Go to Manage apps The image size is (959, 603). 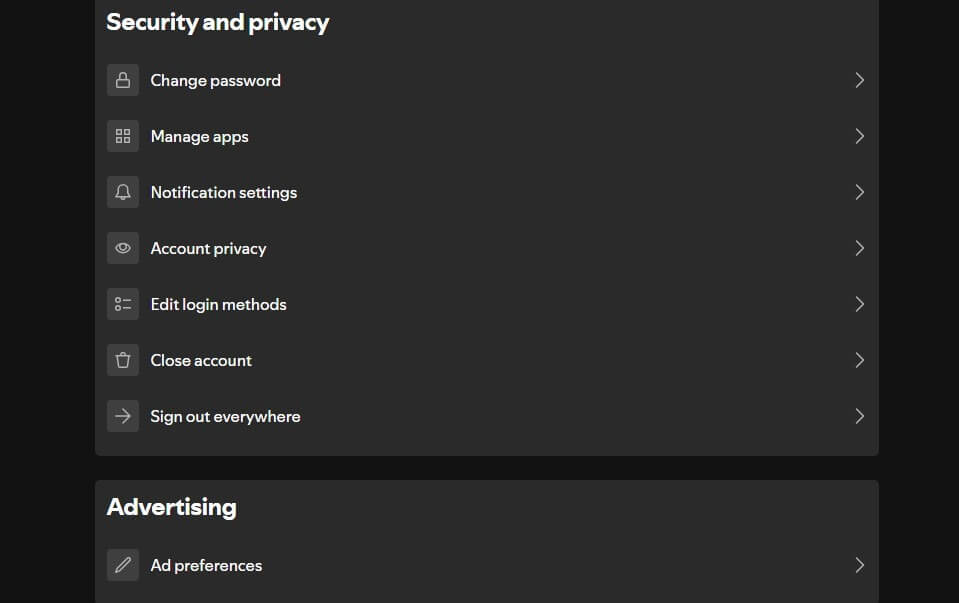(x=199, y=136)
